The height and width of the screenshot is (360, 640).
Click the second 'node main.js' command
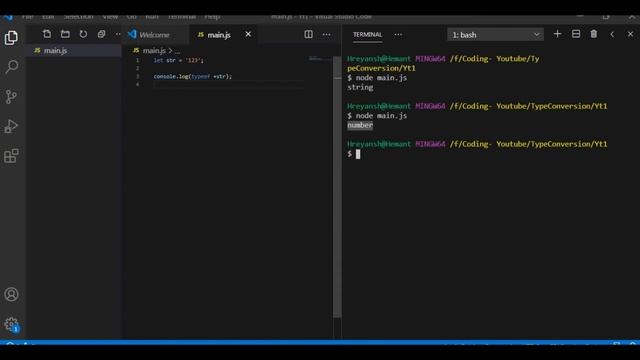tap(381, 116)
